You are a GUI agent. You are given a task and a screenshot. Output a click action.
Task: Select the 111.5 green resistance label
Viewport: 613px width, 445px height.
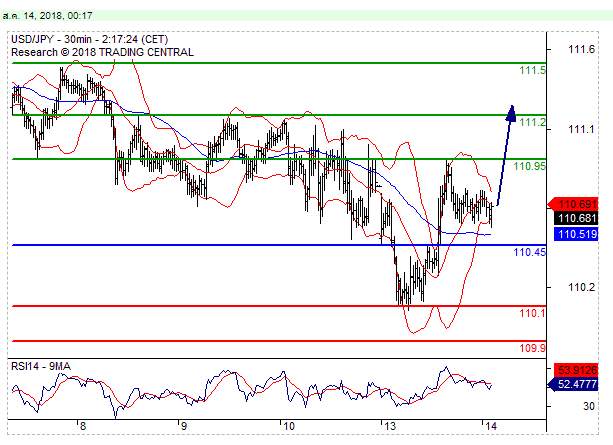pos(532,70)
